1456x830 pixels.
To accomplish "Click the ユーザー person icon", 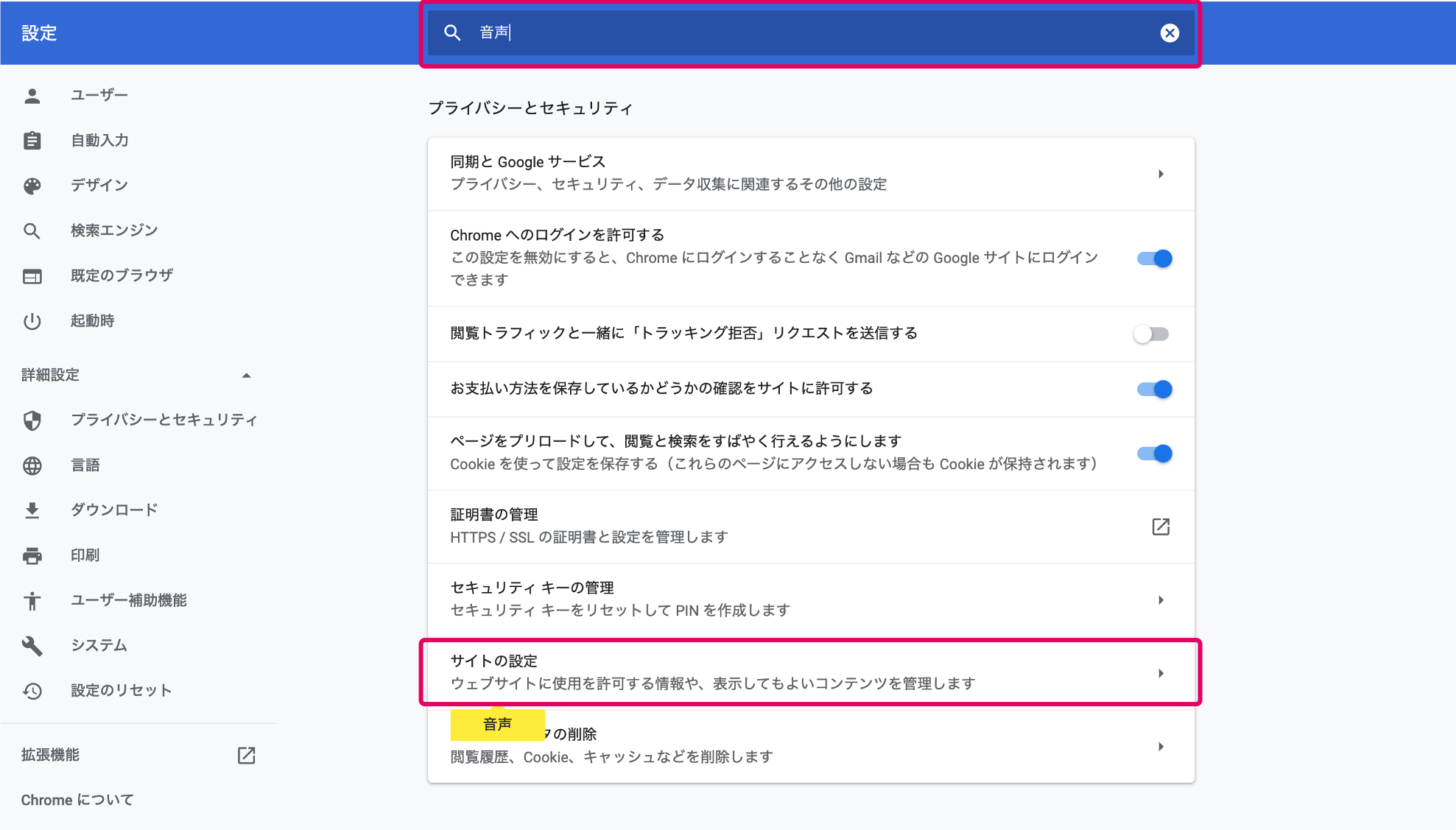I will click(x=32, y=96).
